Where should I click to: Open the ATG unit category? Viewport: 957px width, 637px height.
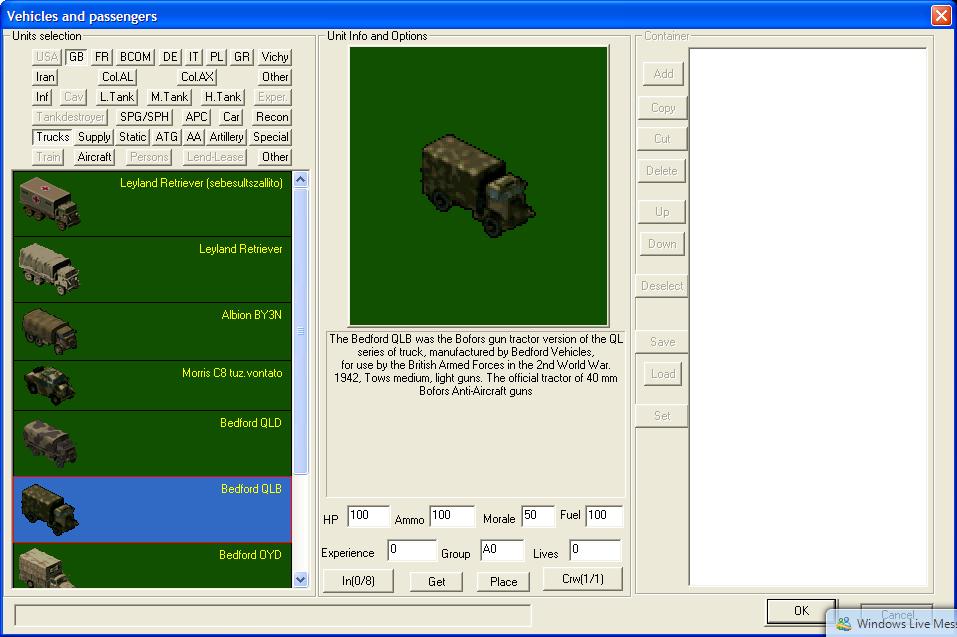click(166, 137)
